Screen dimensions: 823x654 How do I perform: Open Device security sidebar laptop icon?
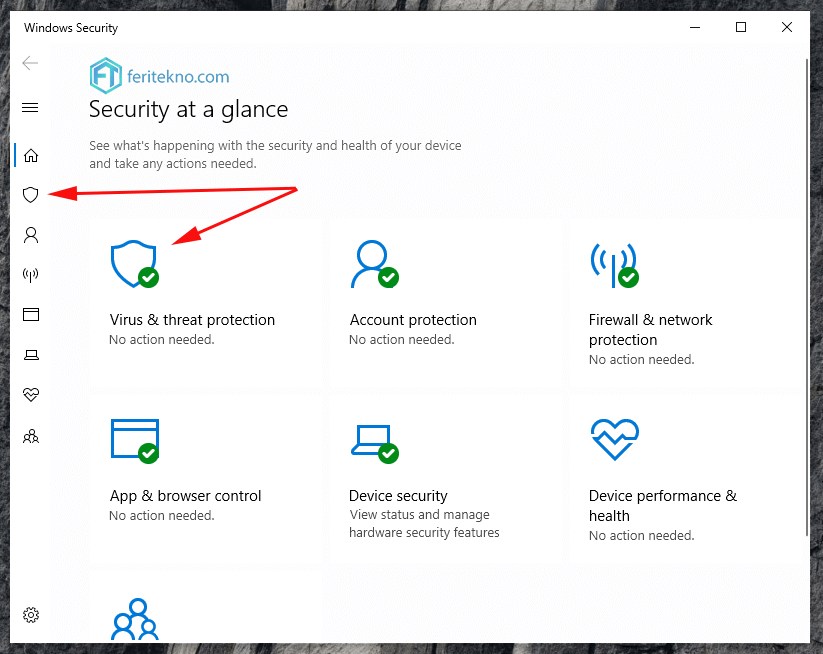(x=30, y=355)
